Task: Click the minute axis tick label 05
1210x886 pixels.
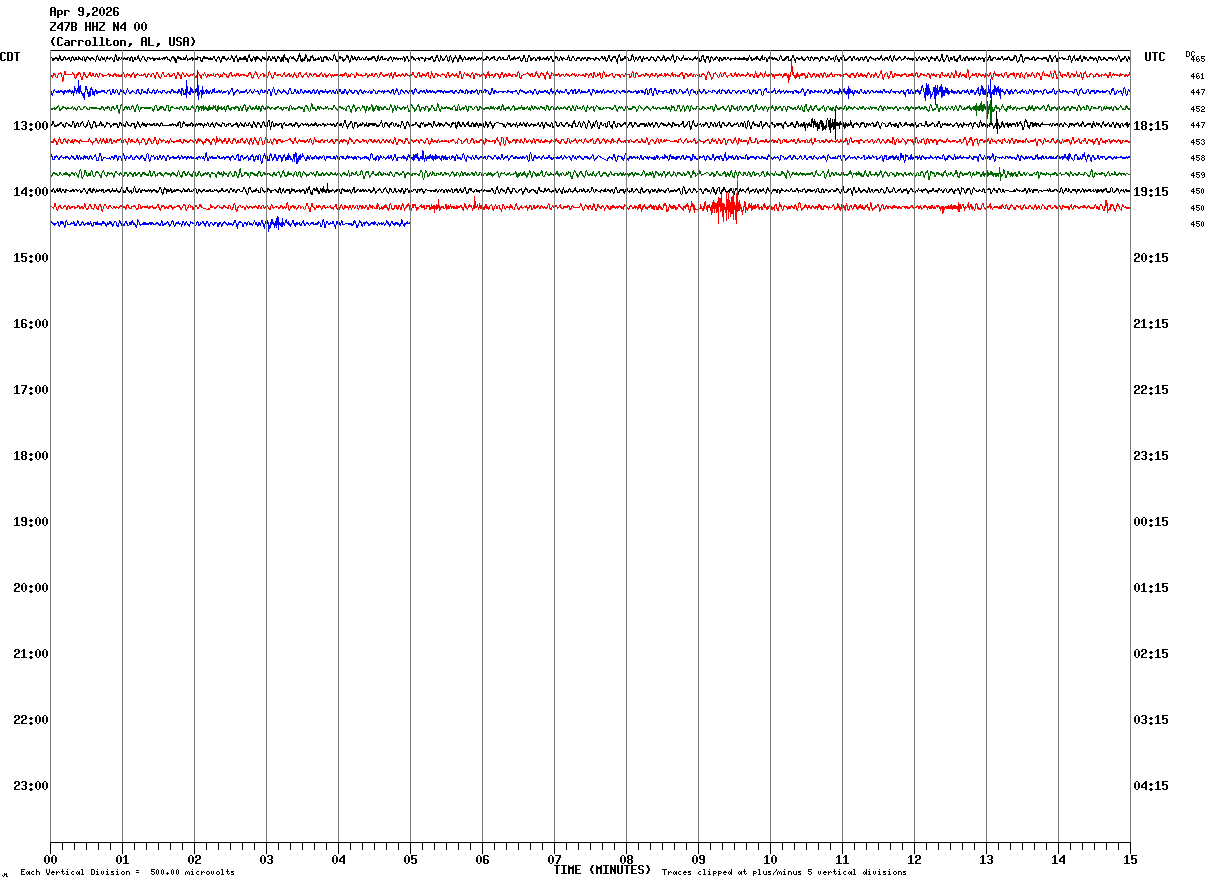Action: [410, 859]
